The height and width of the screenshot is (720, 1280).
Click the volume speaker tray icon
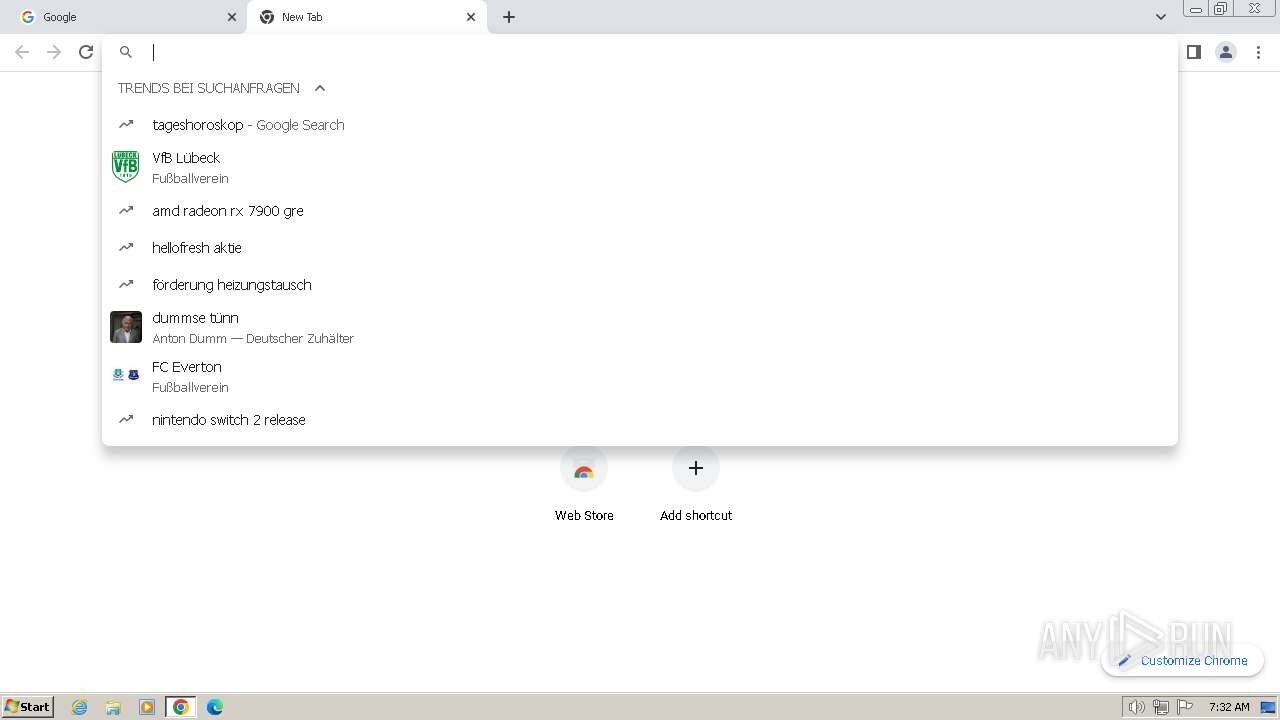[1137, 707]
